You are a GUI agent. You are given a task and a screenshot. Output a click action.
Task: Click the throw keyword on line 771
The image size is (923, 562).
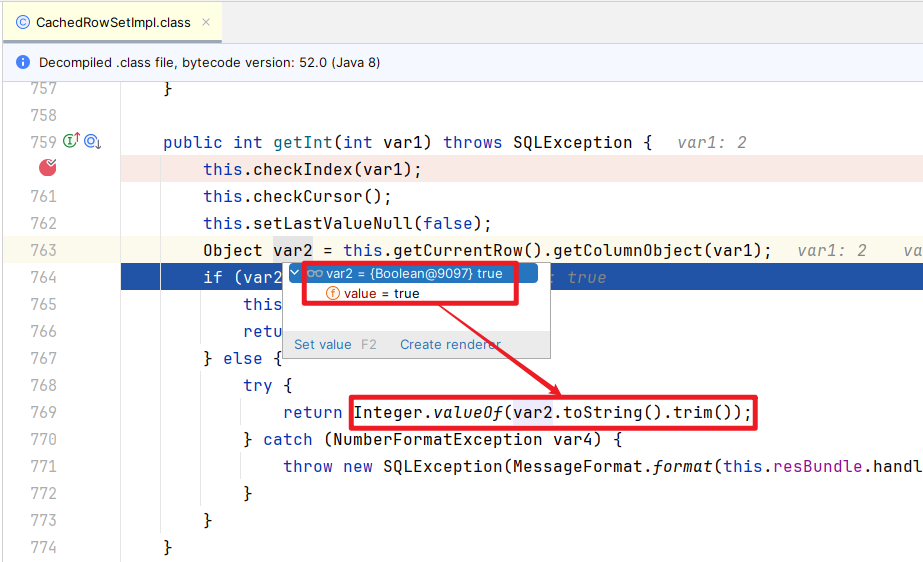click(308, 467)
